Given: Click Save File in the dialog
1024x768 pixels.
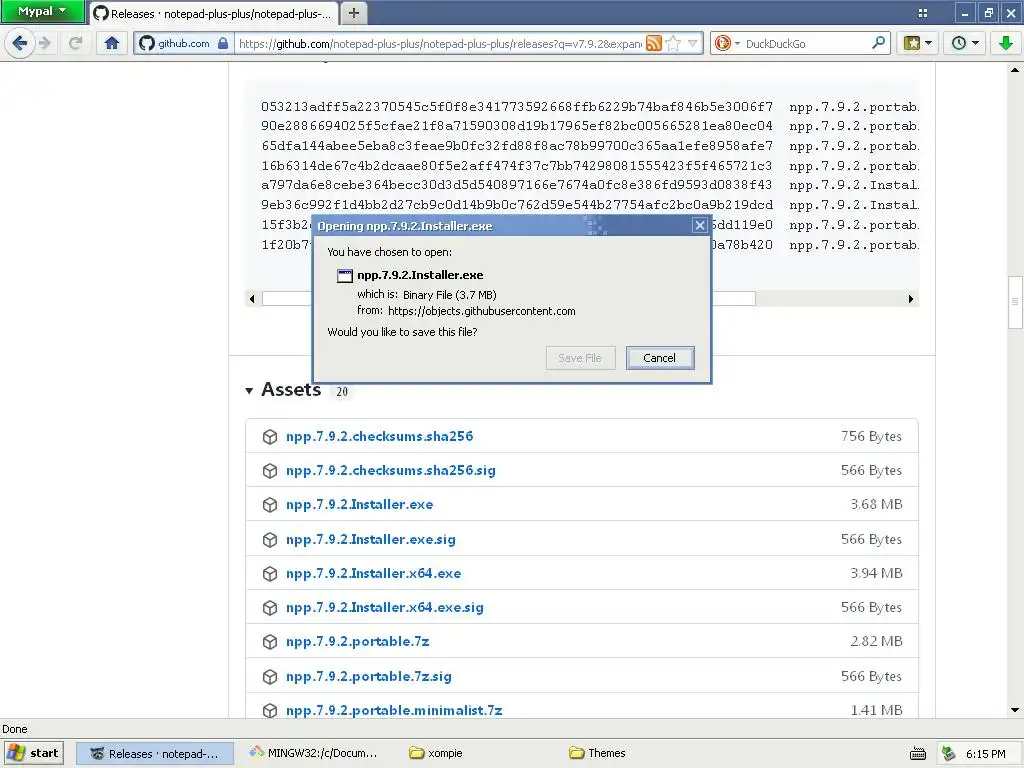Looking at the screenshot, I should [580, 358].
